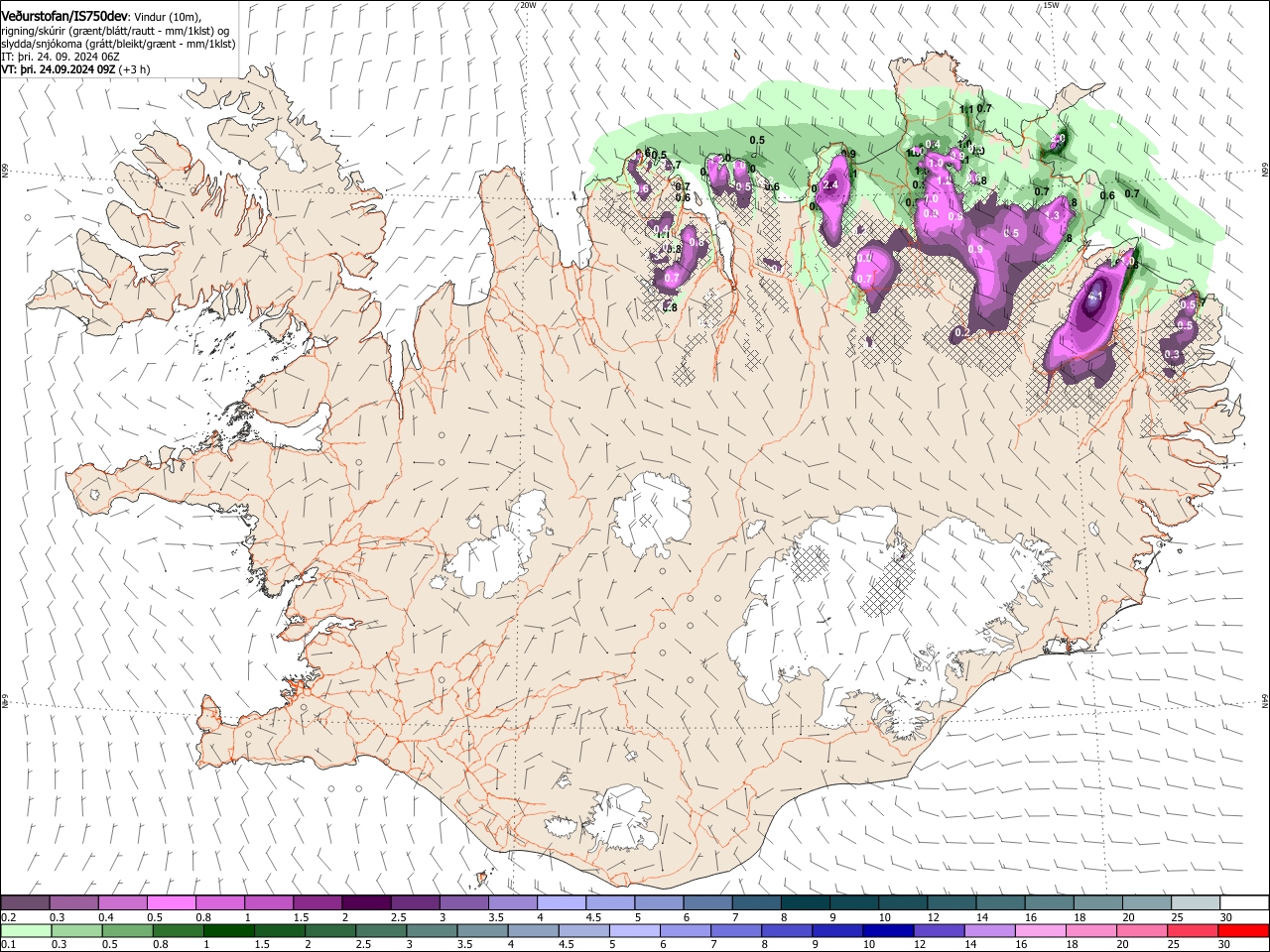1270x952 pixels.
Task: Click the 64N latitude label on right edge
Action: (x=1264, y=701)
